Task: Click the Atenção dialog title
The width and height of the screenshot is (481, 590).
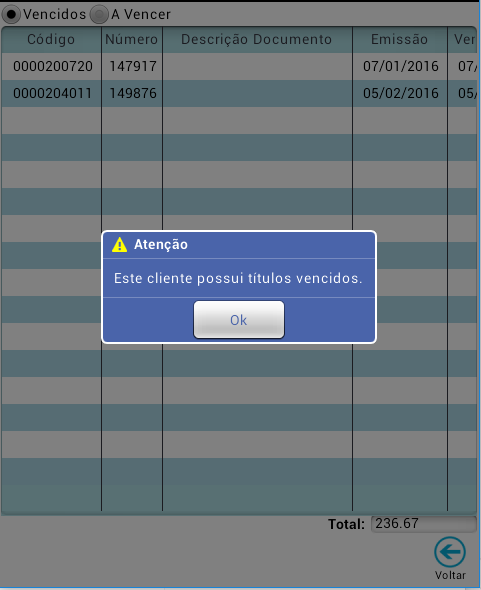Action: pos(161,245)
